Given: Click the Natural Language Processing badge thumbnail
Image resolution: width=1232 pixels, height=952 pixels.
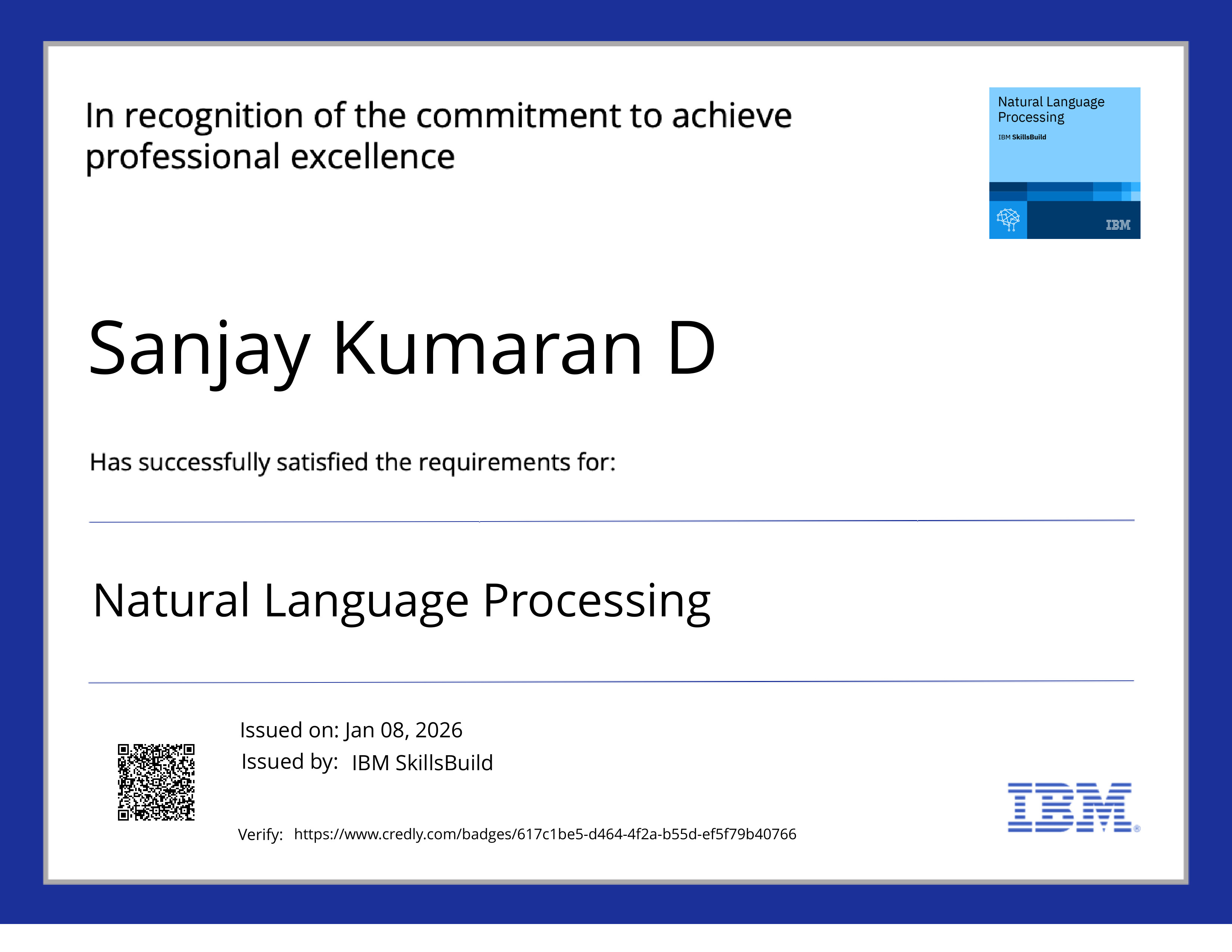Looking at the screenshot, I should [1064, 163].
